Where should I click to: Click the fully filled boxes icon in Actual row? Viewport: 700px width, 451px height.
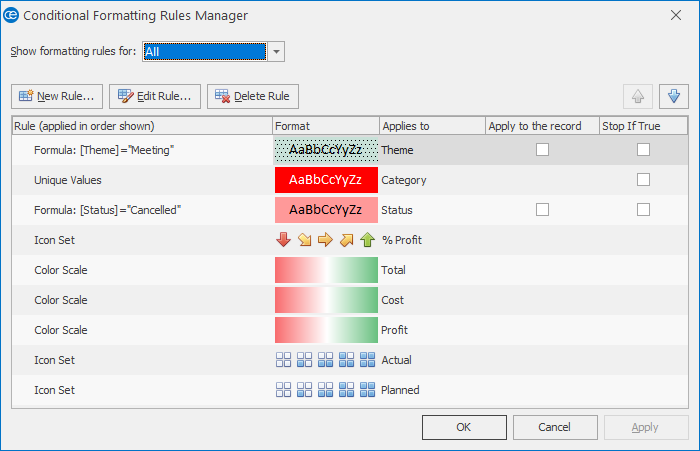tap(367, 359)
